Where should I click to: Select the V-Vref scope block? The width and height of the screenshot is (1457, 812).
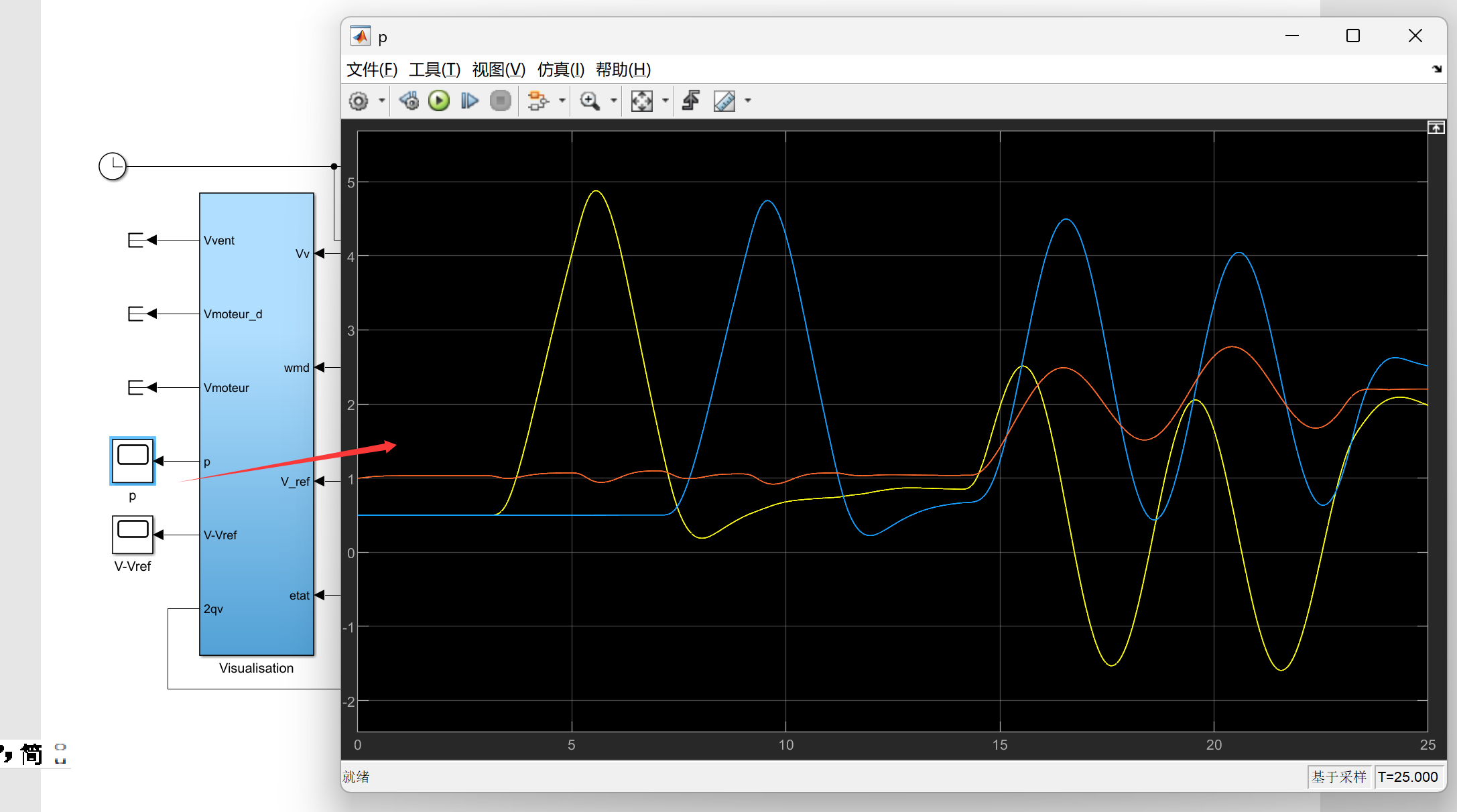(x=133, y=535)
